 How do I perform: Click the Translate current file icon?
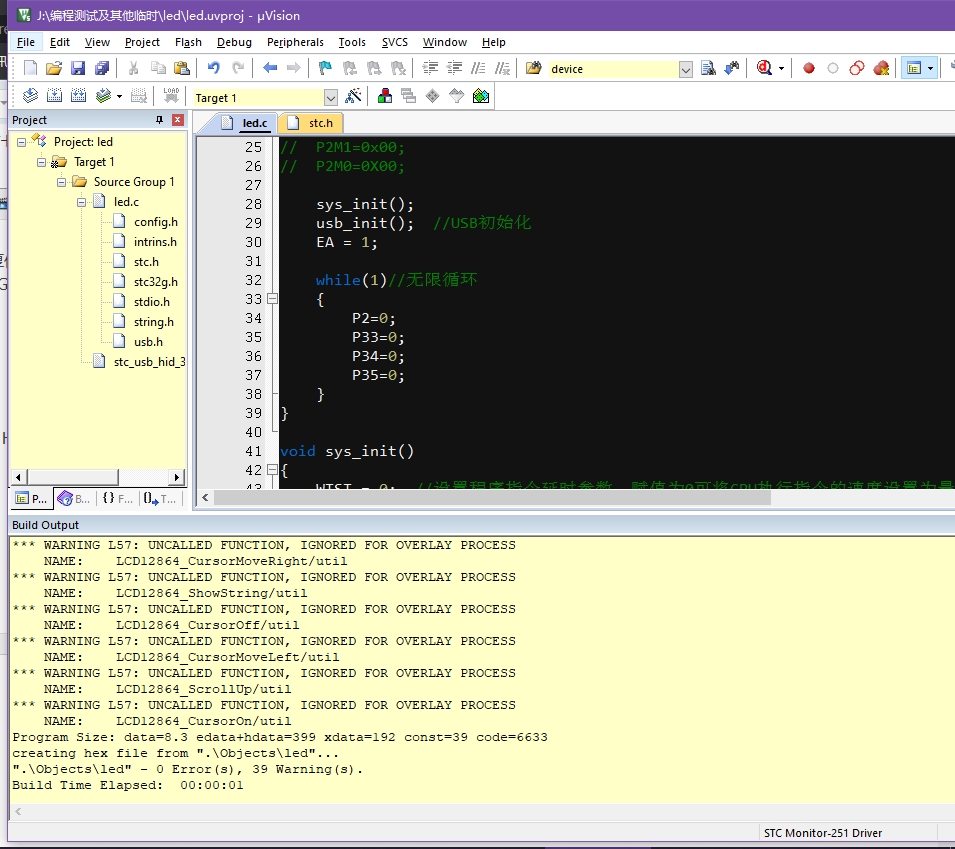(30, 96)
